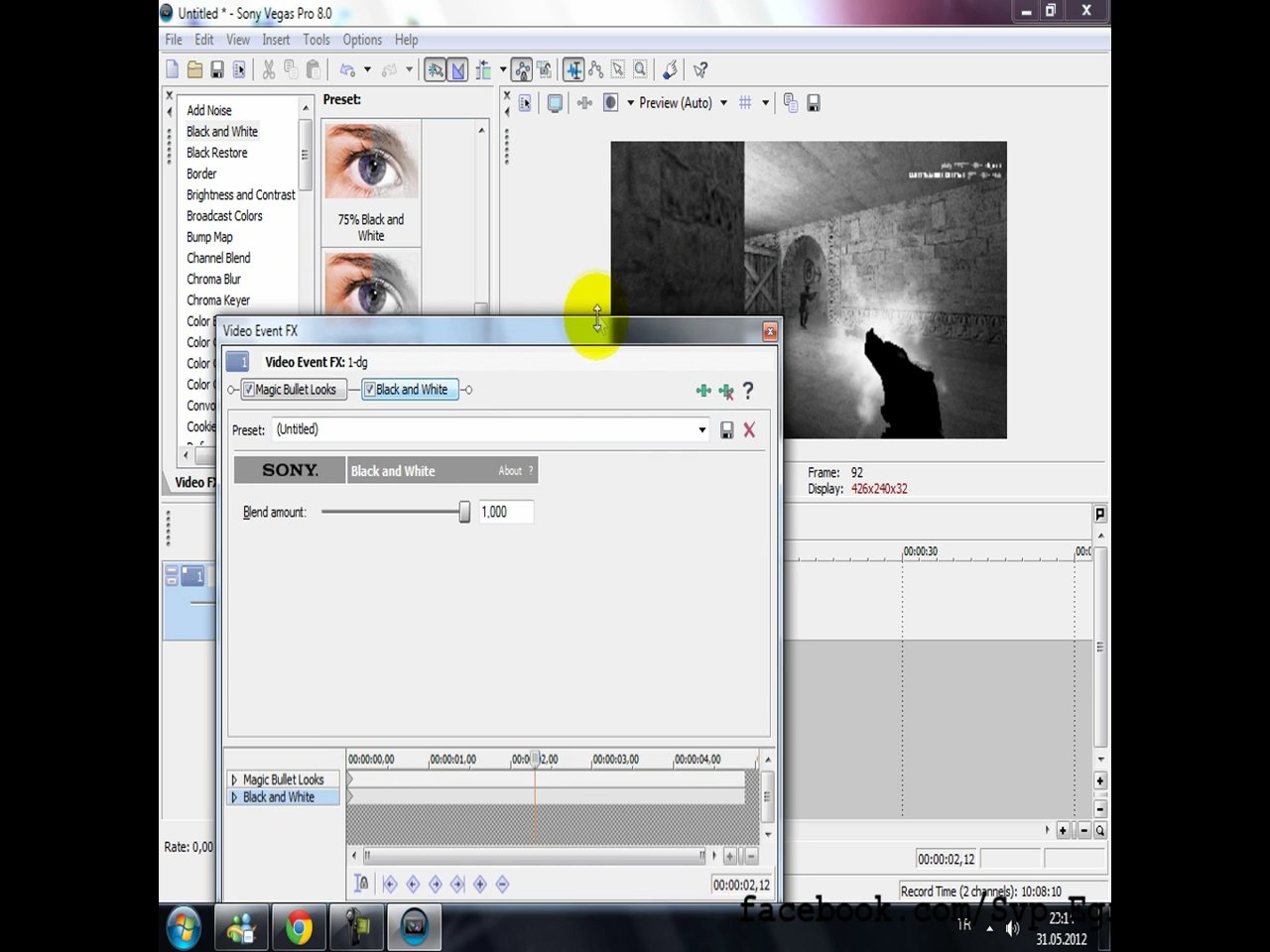Create a new project with the New icon
The image size is (1270, 952).
click(x=172, y=69)
